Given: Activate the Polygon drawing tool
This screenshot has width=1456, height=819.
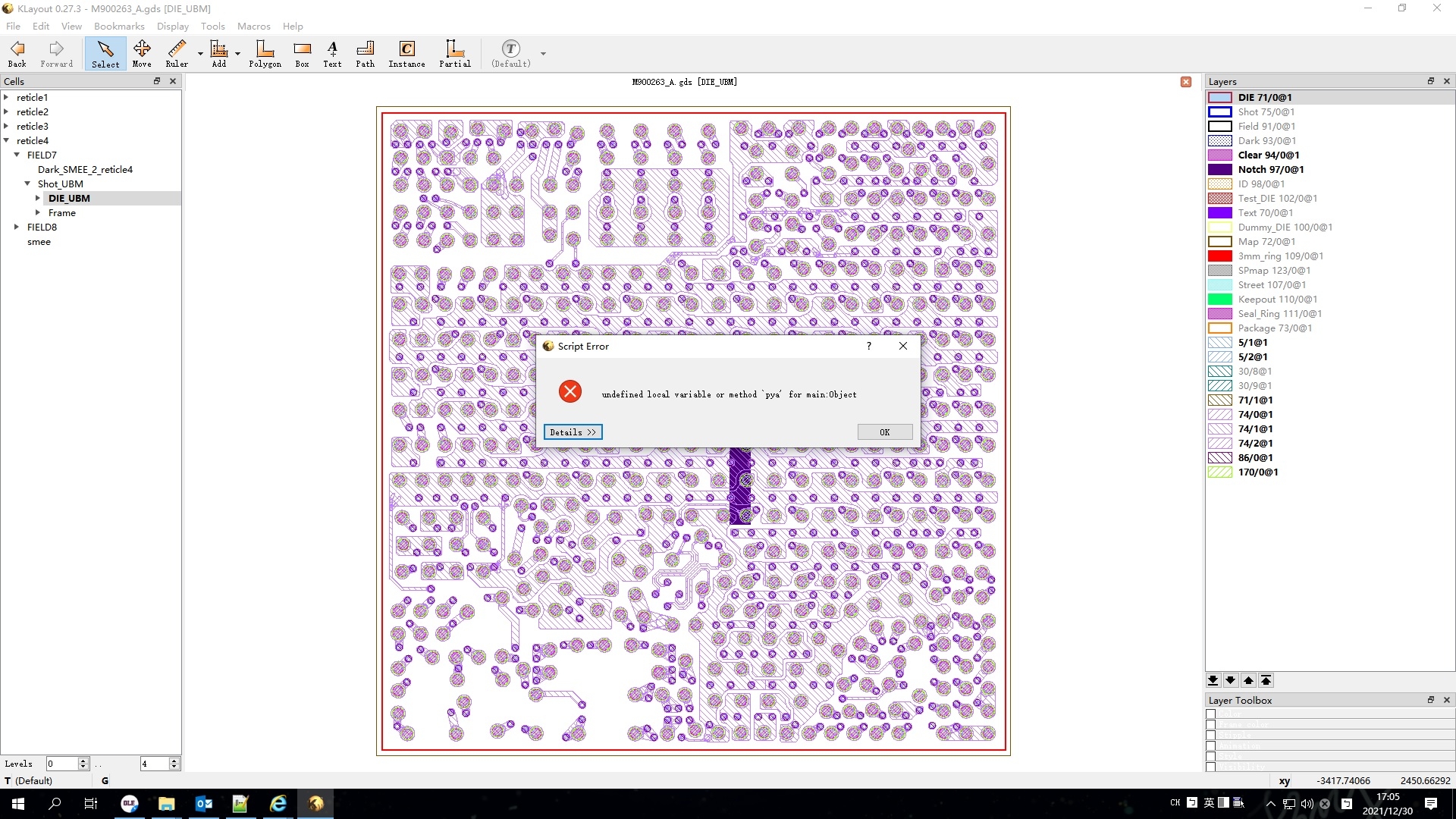Looking at the screenshot, I should [265, 54].
